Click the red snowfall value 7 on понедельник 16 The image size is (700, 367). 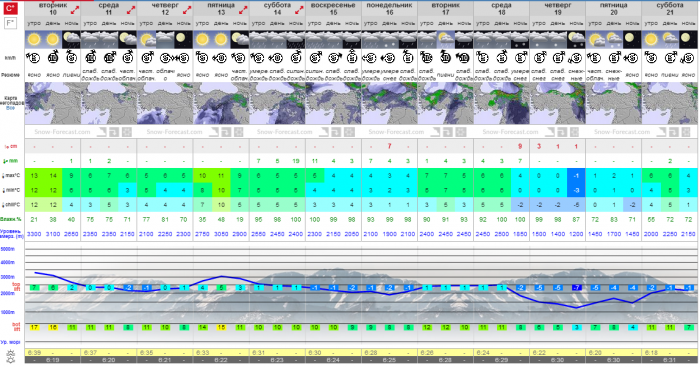[x=389, y=146]
